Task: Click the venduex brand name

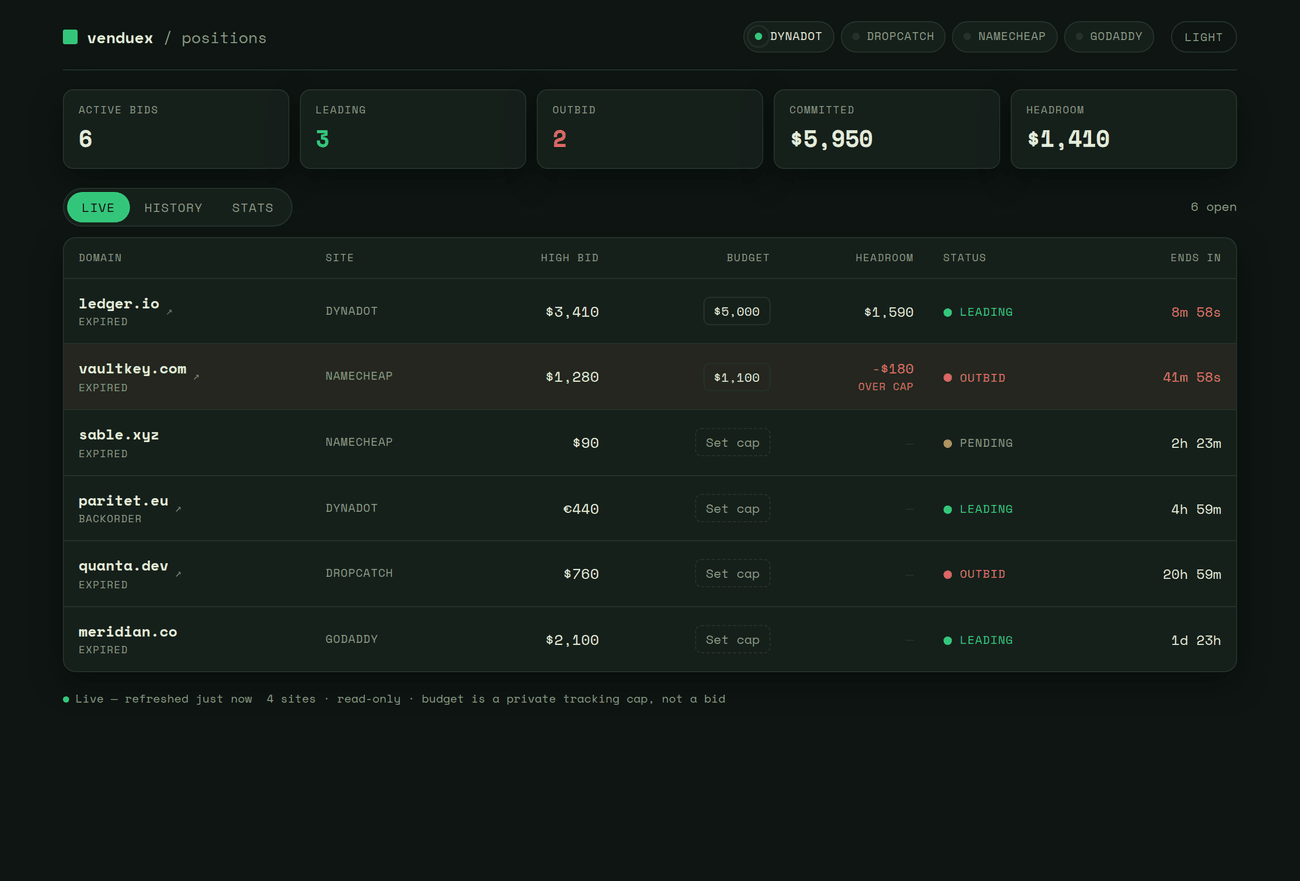Action: [120, 38]
